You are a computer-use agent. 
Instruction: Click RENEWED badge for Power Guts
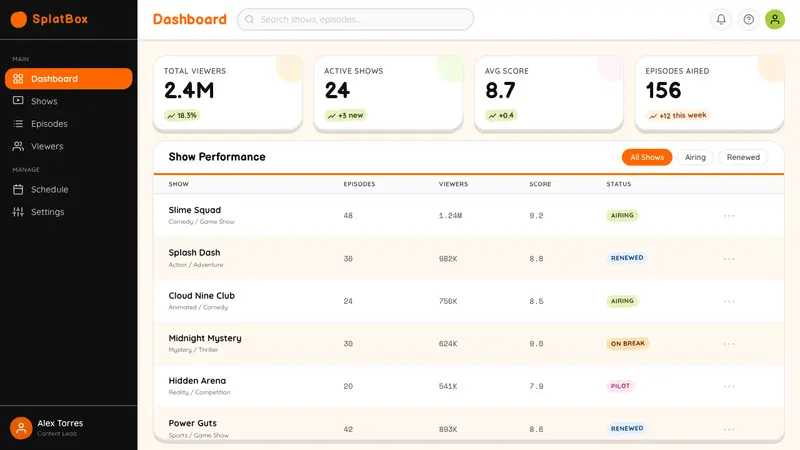click(627, 429)
